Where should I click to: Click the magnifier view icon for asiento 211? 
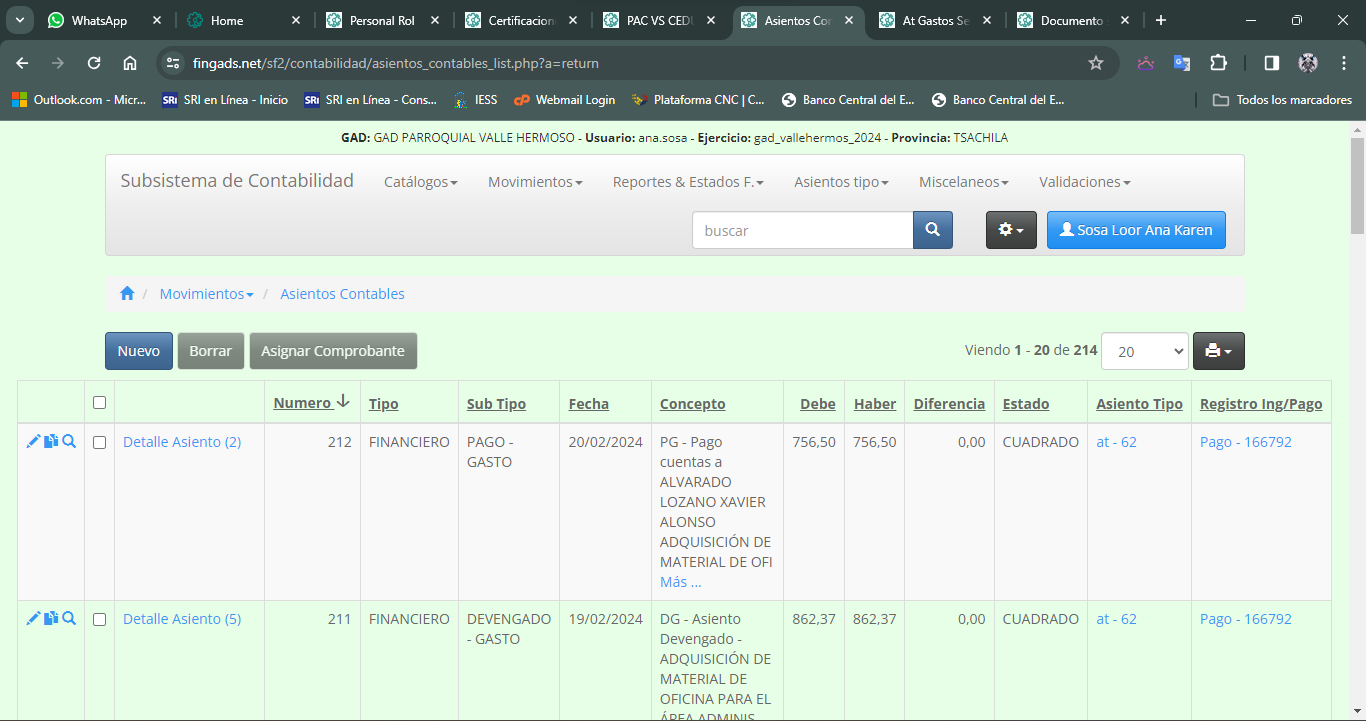click(x=69, y=618)
